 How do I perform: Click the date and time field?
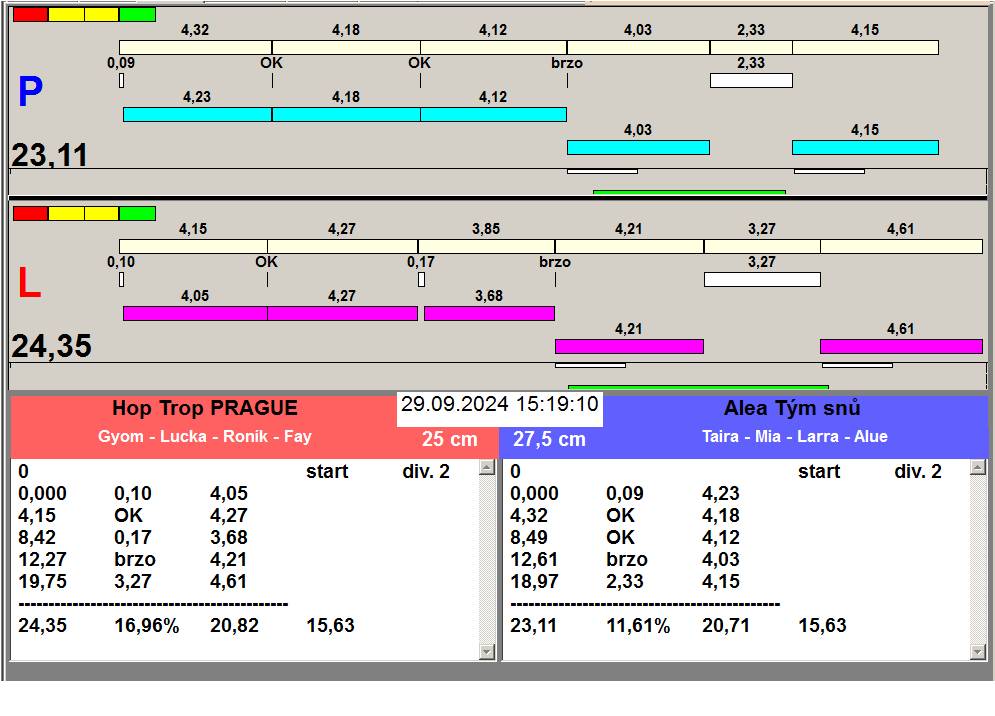pos(499,405)
